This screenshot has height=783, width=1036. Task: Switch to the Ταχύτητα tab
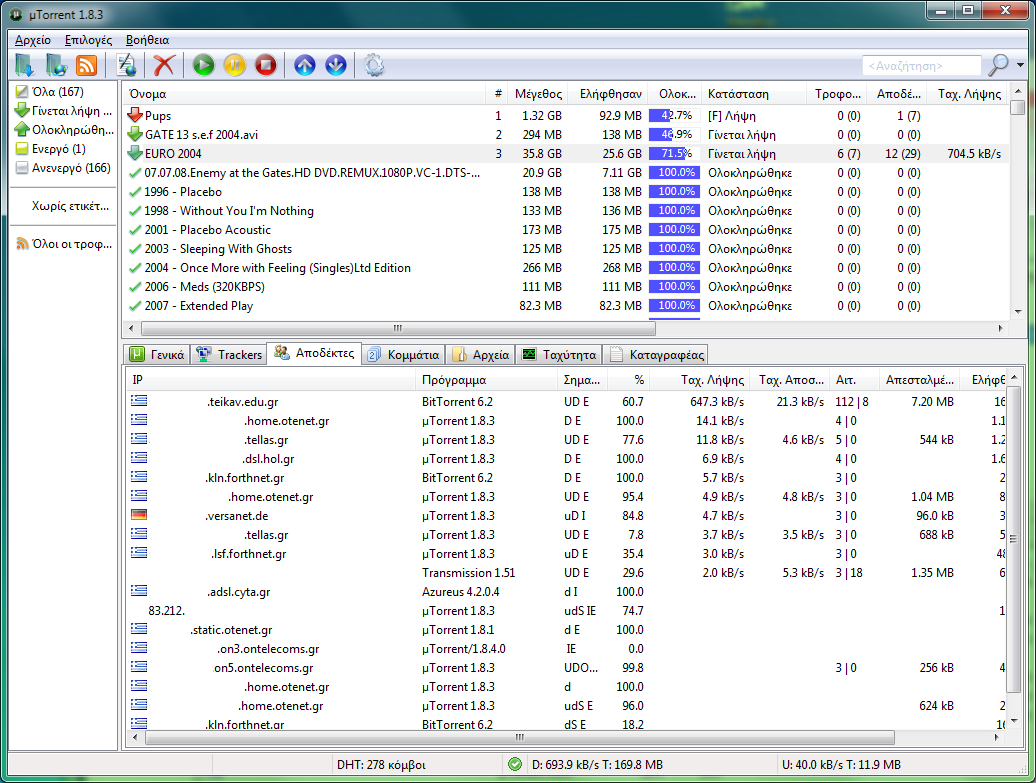click(x=558, y=355)
